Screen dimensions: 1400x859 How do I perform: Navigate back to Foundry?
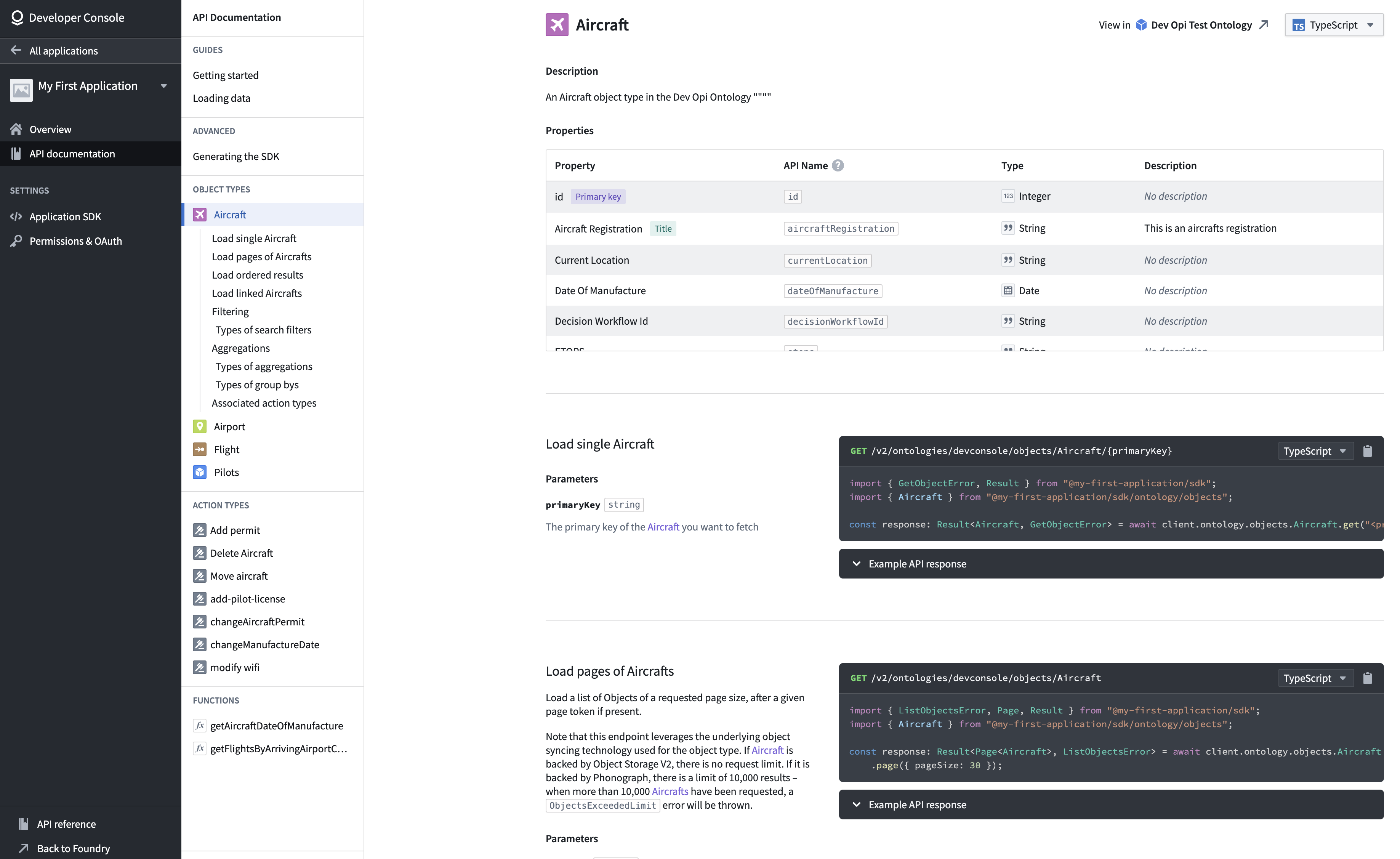(x=73, y=848)
